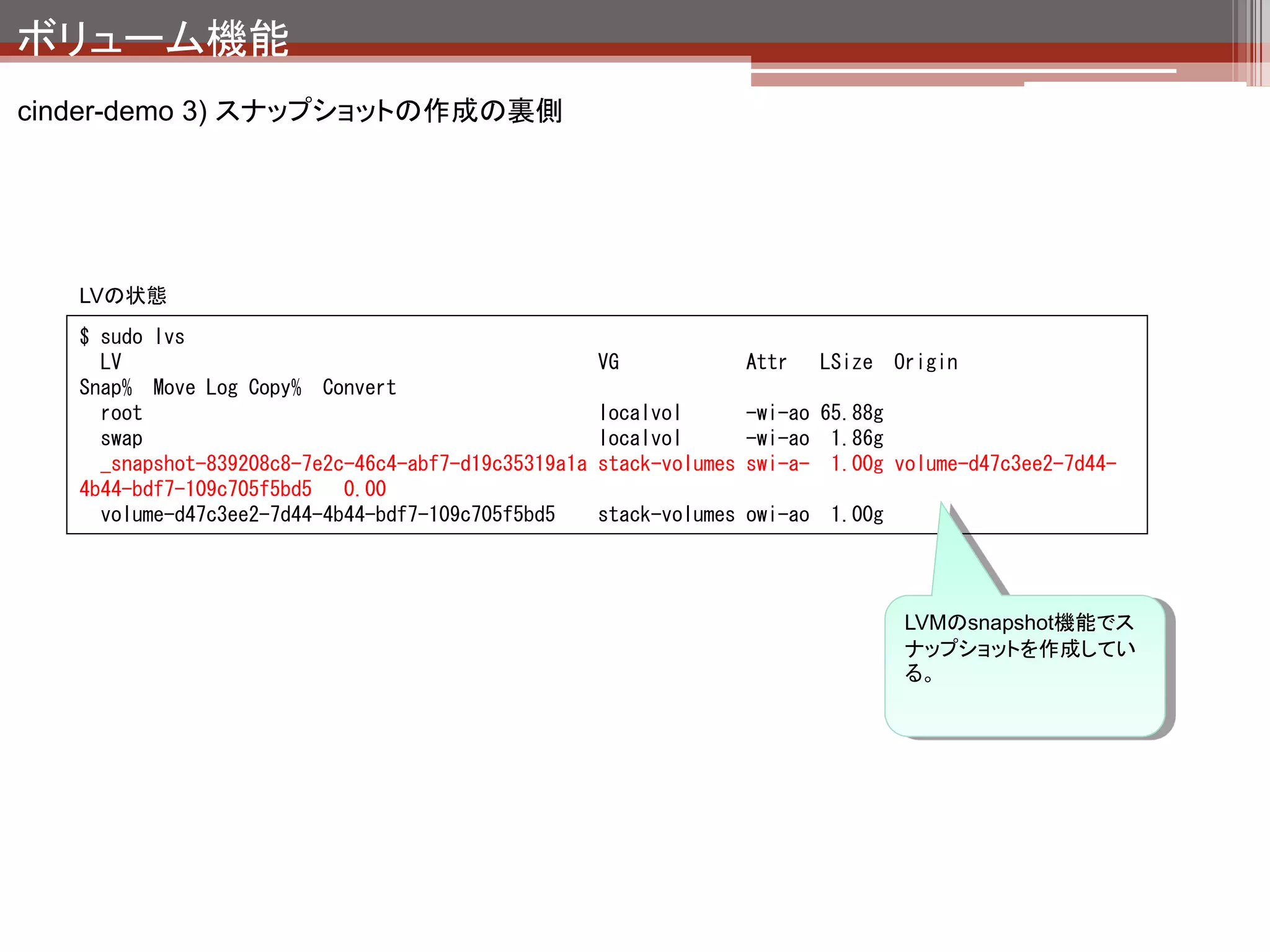Click the Log header text
The height and width of the screenshot is (952, 1270).
click(x=222, y=387)
